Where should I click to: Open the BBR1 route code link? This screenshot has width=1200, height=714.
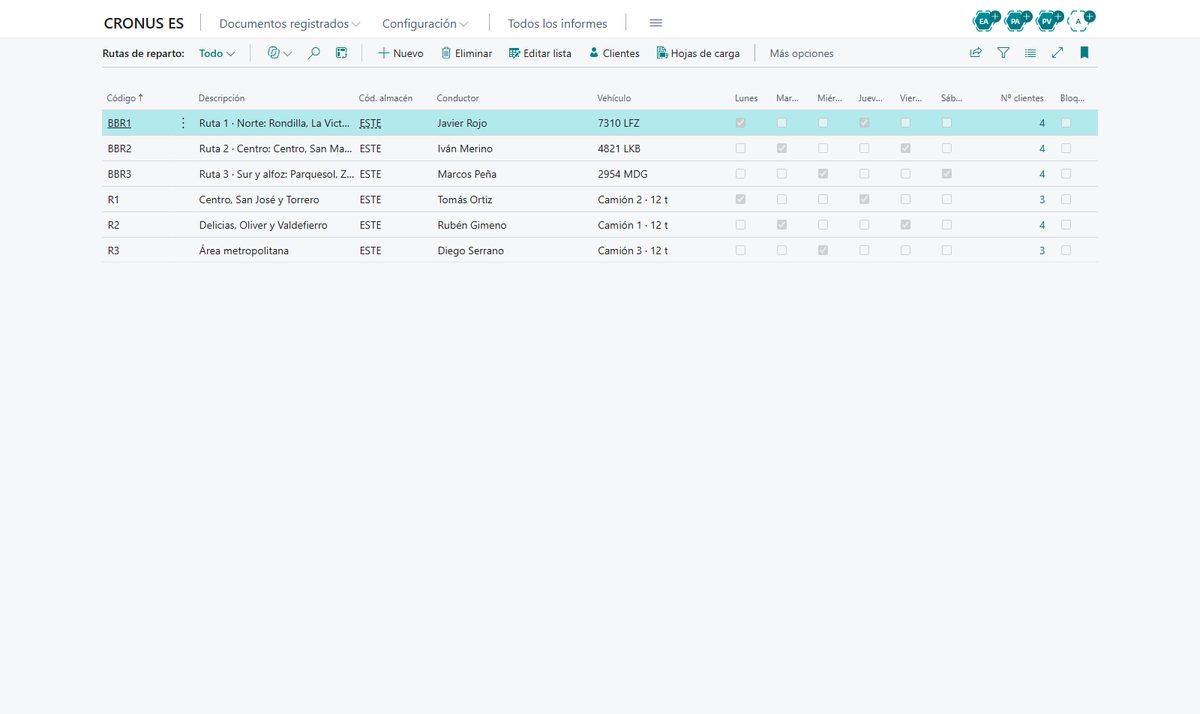click(x=119, y=123)
